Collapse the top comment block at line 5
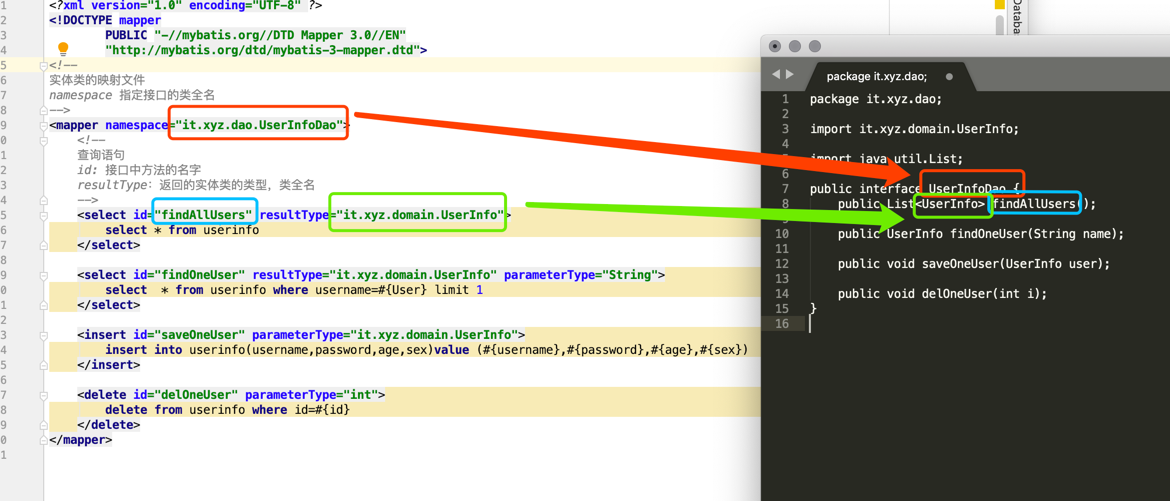This screenshot has height=501, width=1170. (44, 66)
